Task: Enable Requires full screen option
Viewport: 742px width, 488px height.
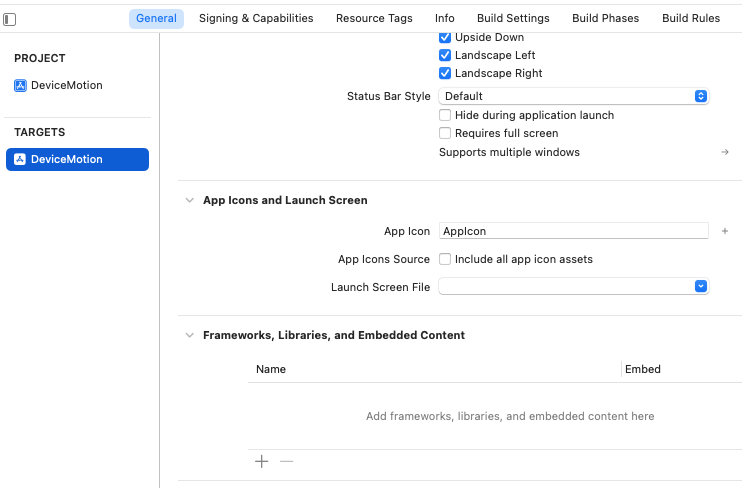Action: 445,134
